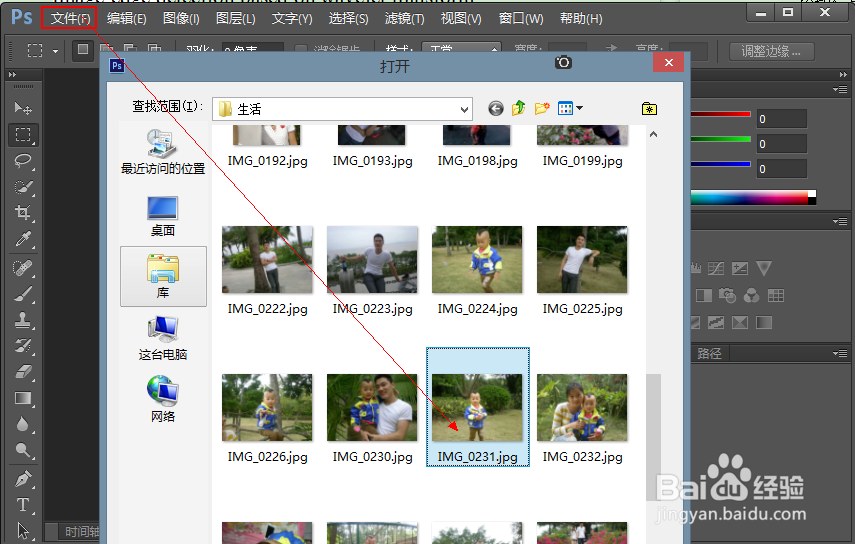The image size is (855, 544).
Task: Adjust the red color slider
Action: (x=721, y=114)
